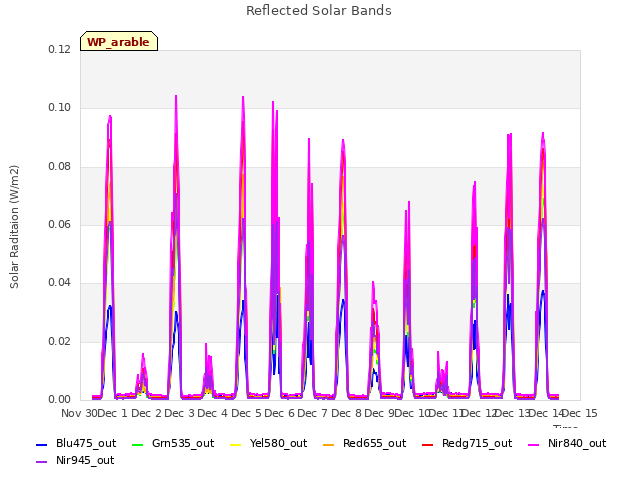The image size is (640, 480).
Task: Click the Dec 4 x-axis date label
Action: pyautogui.click(x=213, y=413)
